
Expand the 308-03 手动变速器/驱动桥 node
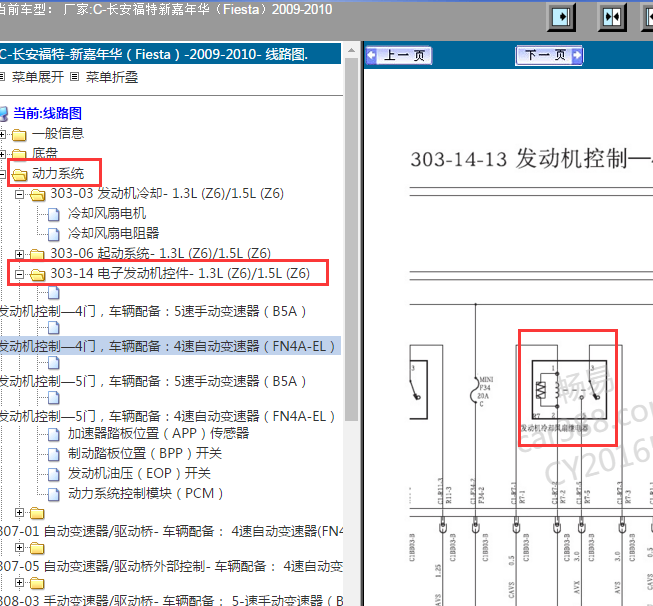click(19, 582)
